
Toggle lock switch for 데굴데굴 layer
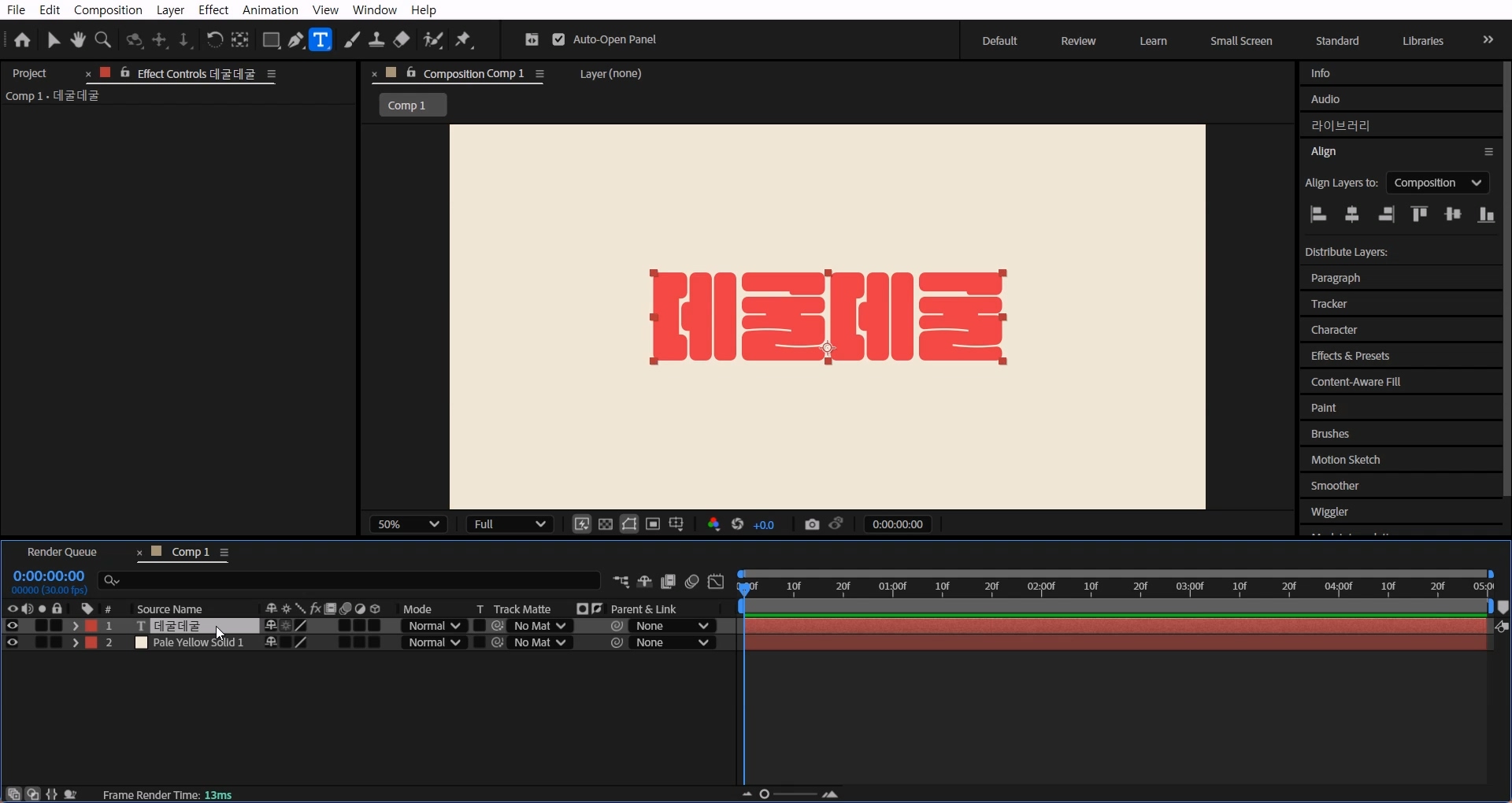(x=57, y=626)
